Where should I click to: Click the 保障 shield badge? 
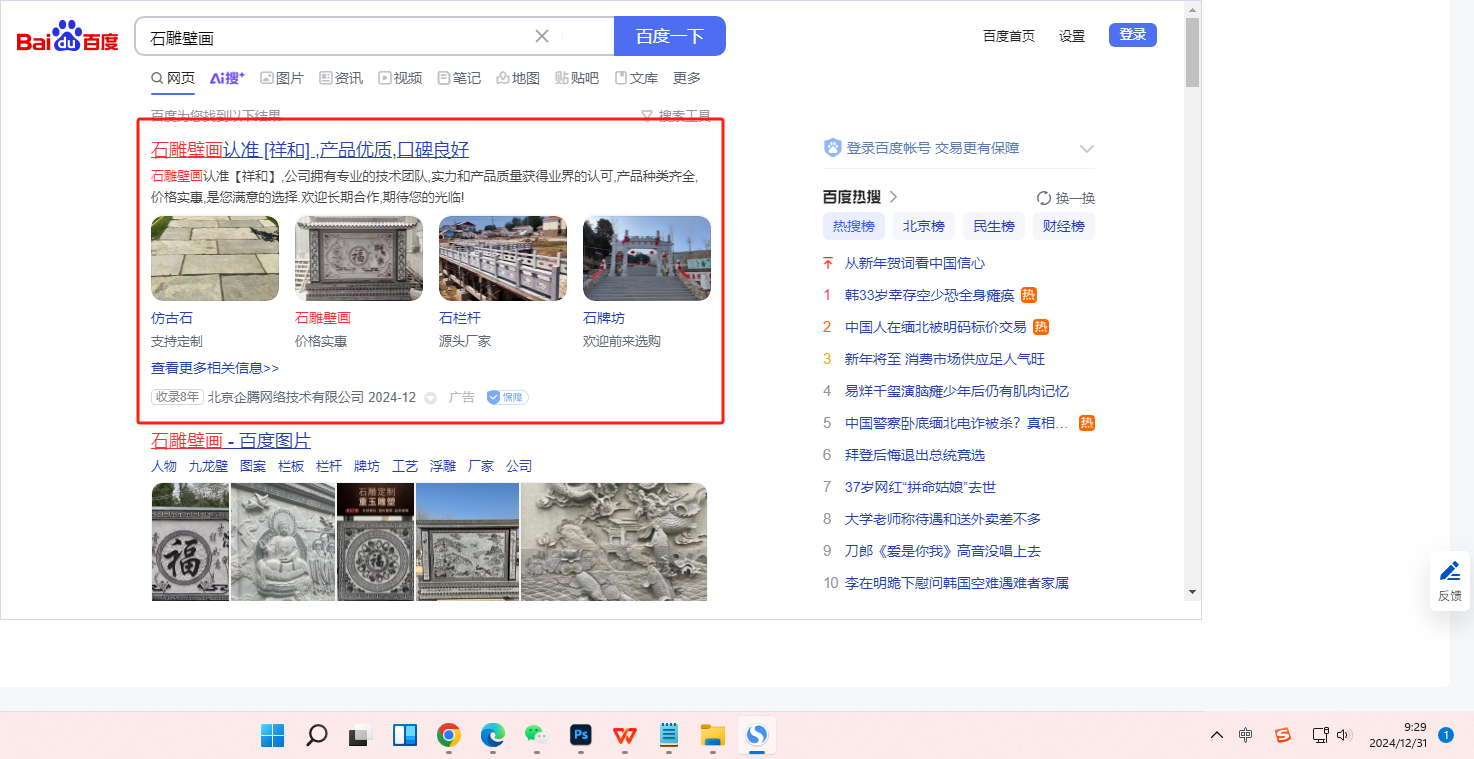(507, 397)
